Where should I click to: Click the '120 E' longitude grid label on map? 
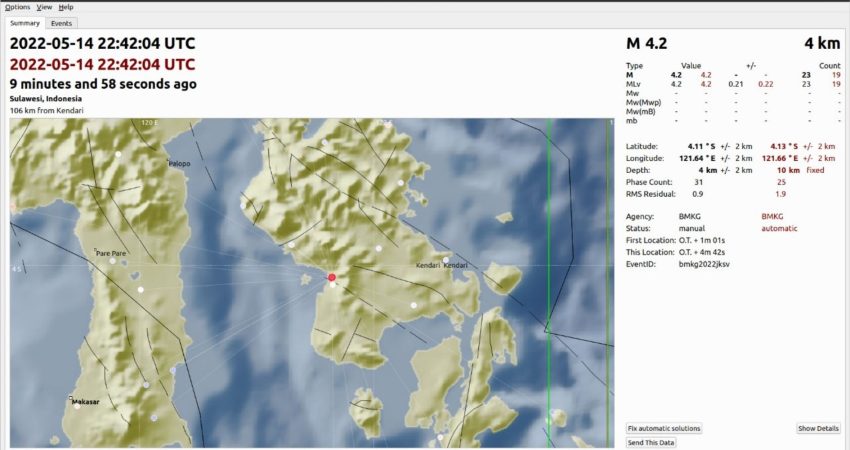click(150, 123)
